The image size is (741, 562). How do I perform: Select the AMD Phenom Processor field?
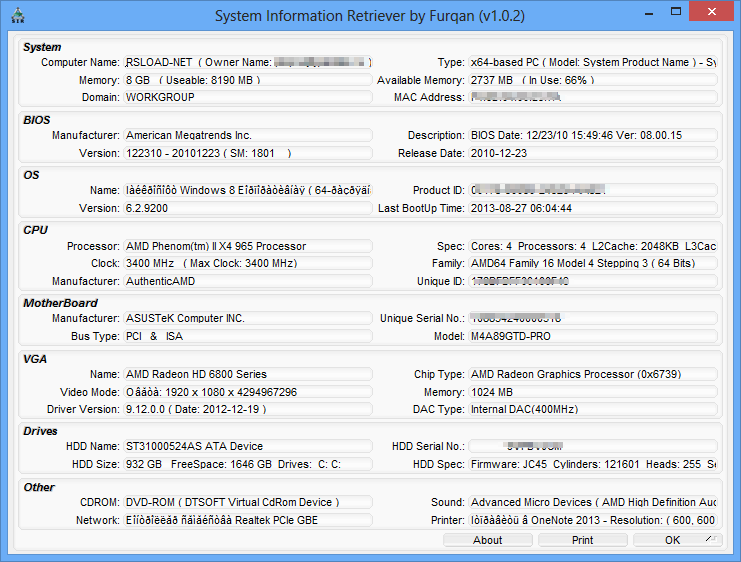(247, 246)
